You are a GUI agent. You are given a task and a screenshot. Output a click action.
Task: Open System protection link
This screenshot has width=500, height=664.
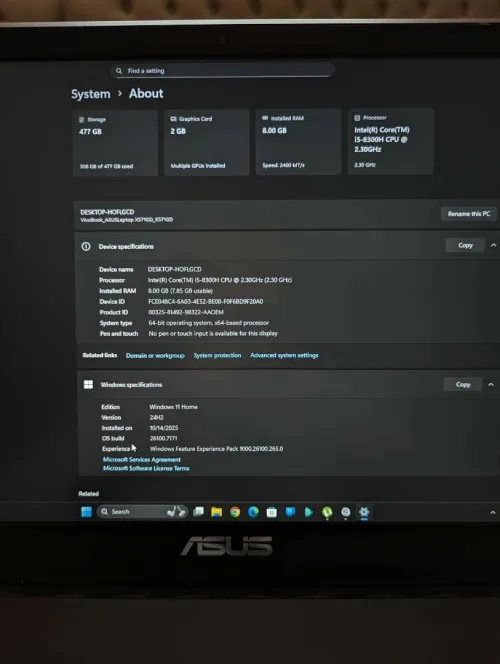click(x=217, y=355)
